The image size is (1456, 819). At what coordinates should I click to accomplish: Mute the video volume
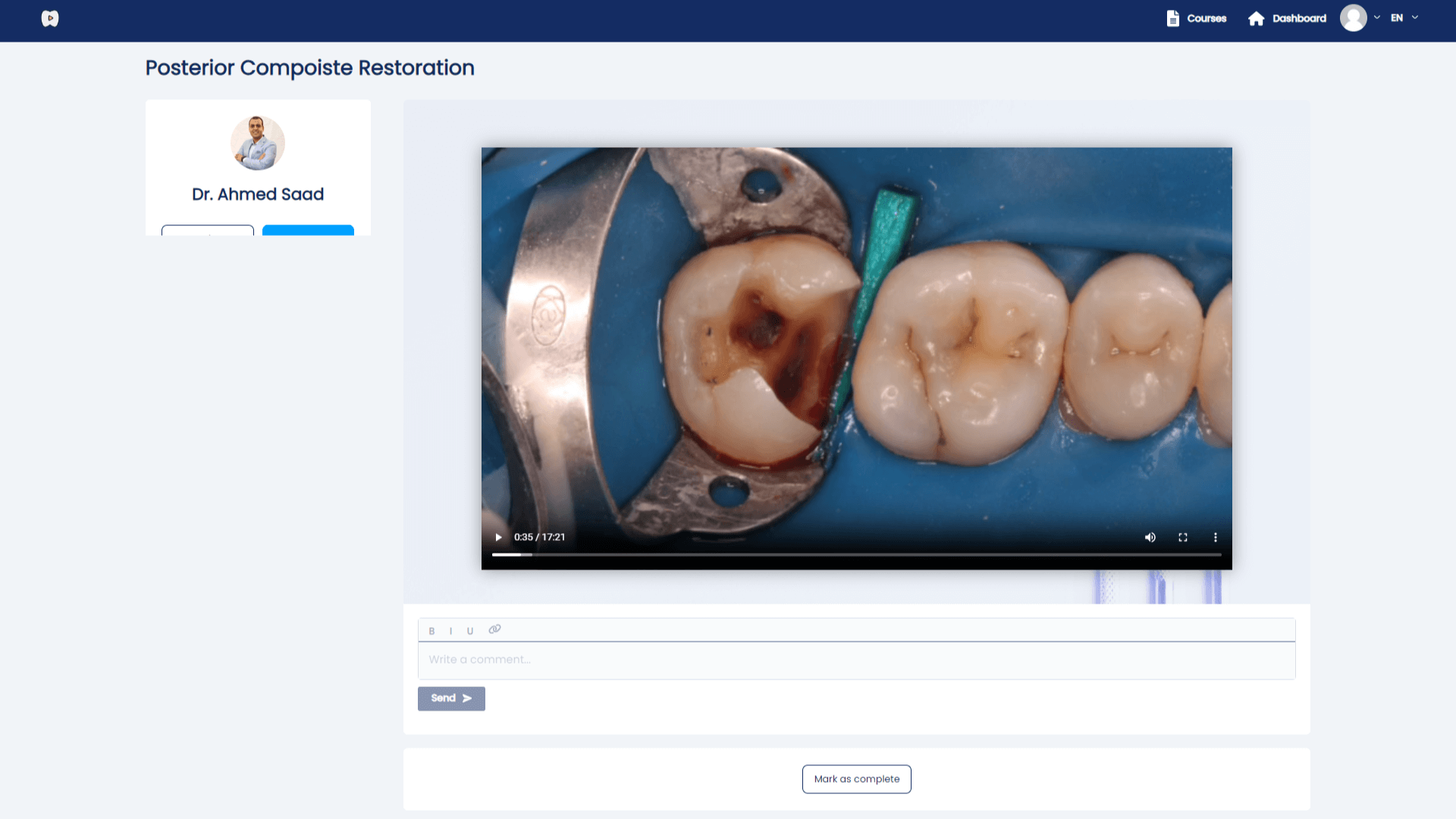click(x=1150, y=537)
